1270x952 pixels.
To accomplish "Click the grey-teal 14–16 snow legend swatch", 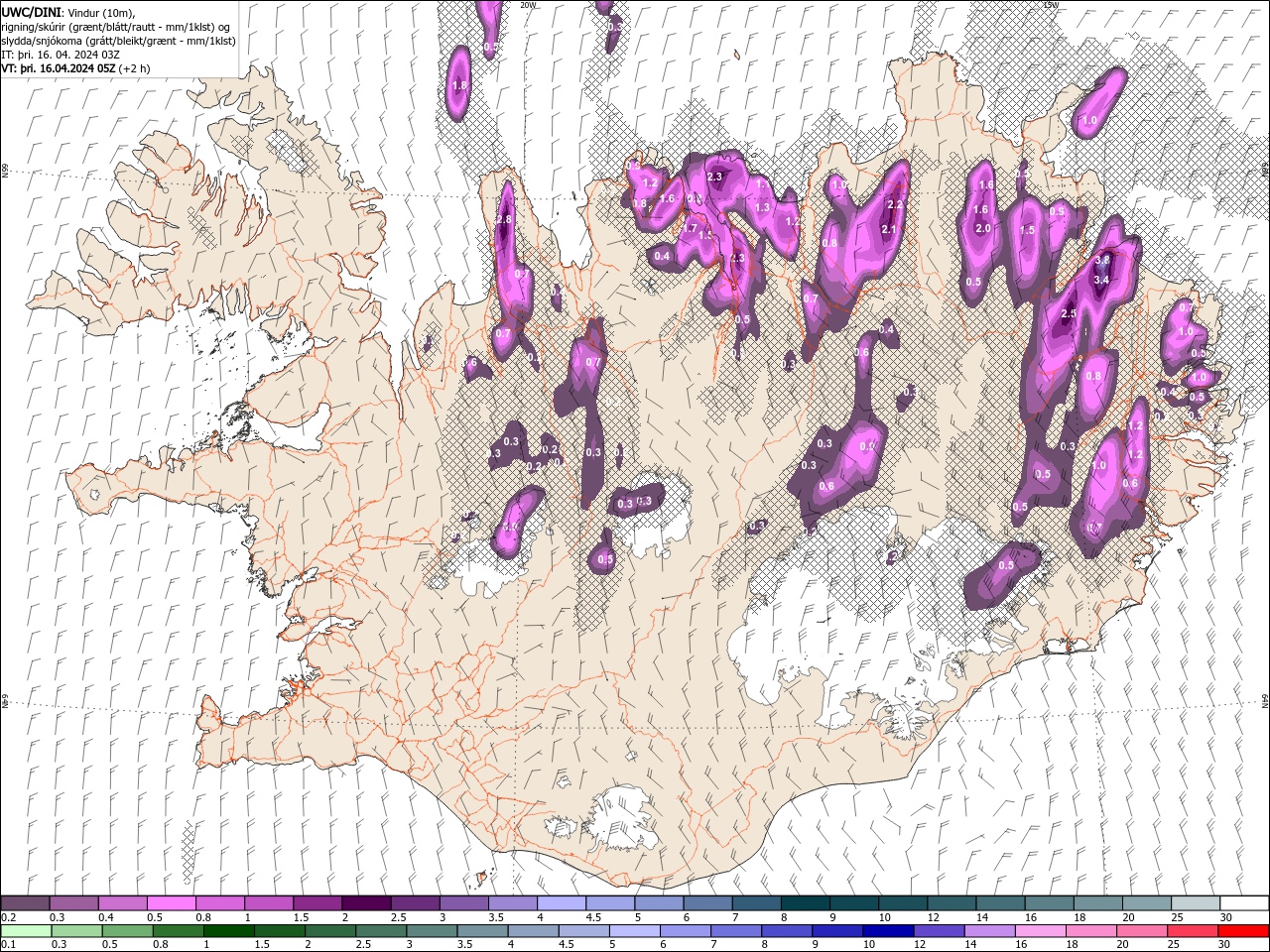I will (999, 903).
